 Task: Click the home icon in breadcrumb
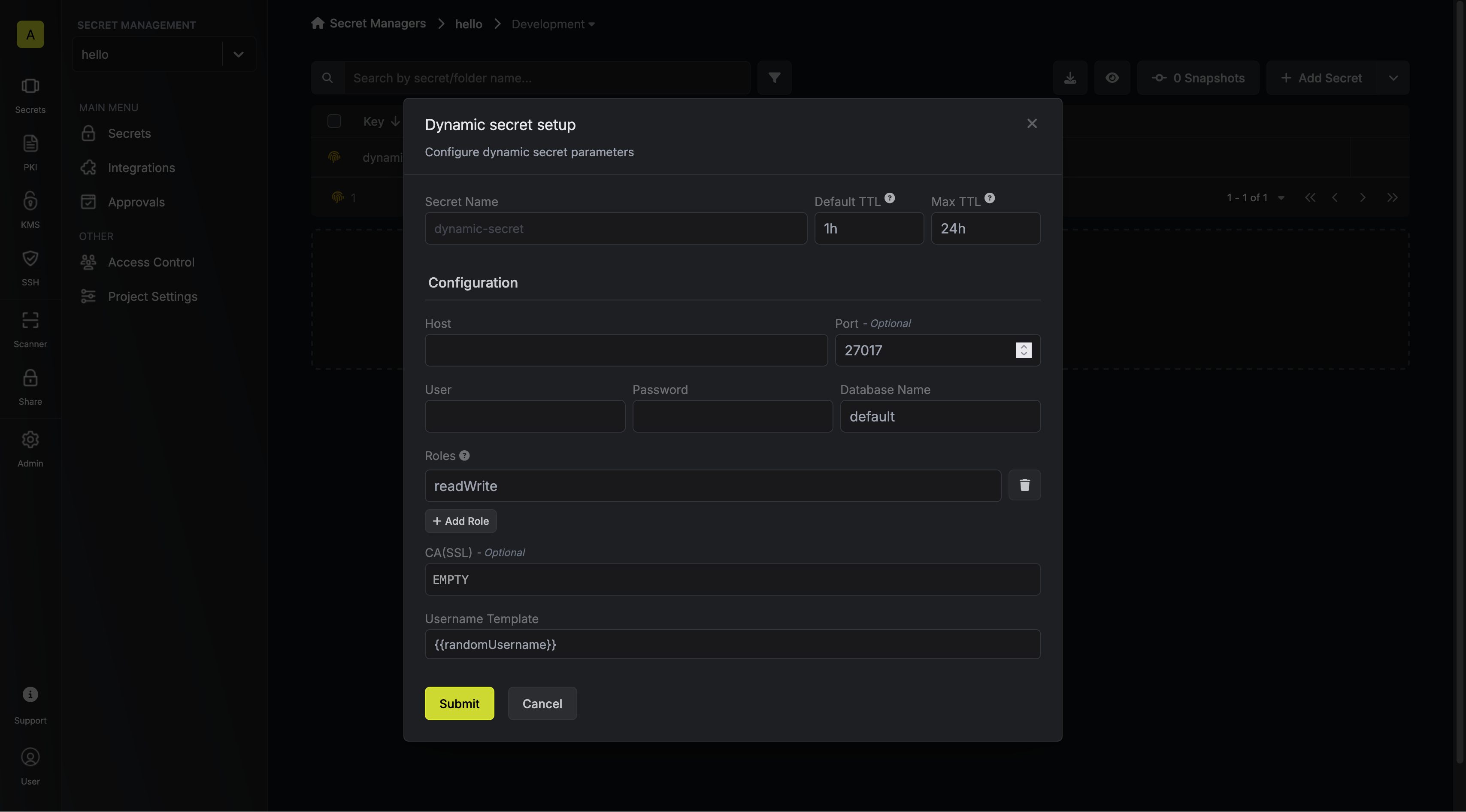tap(318, 23)
